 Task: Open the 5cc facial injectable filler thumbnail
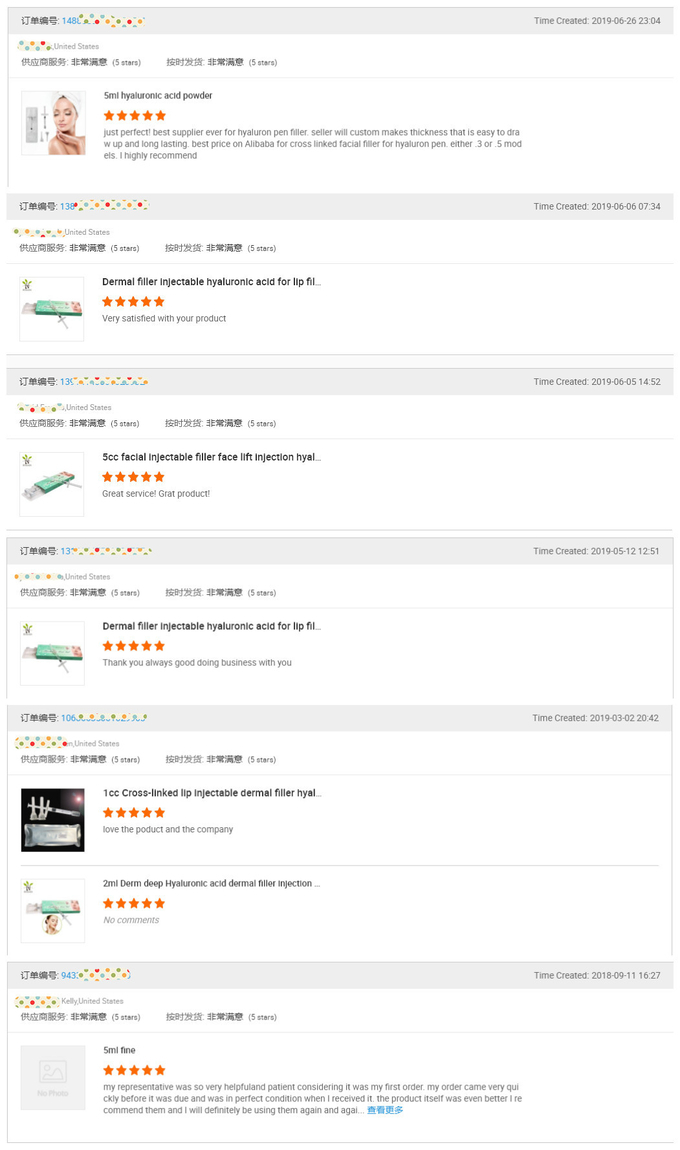(x=52, y=484)
